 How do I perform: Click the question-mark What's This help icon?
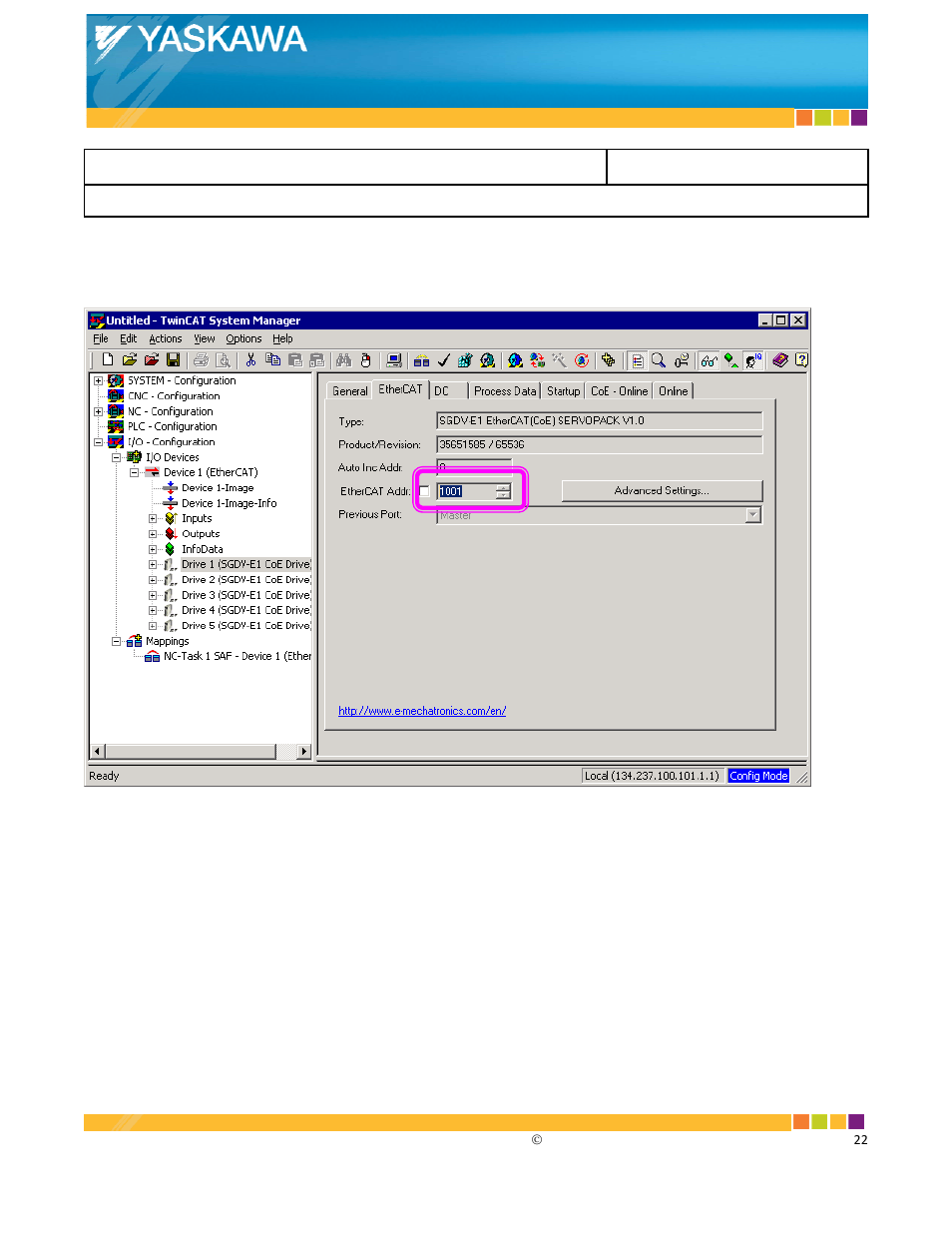tap(800, 360)
